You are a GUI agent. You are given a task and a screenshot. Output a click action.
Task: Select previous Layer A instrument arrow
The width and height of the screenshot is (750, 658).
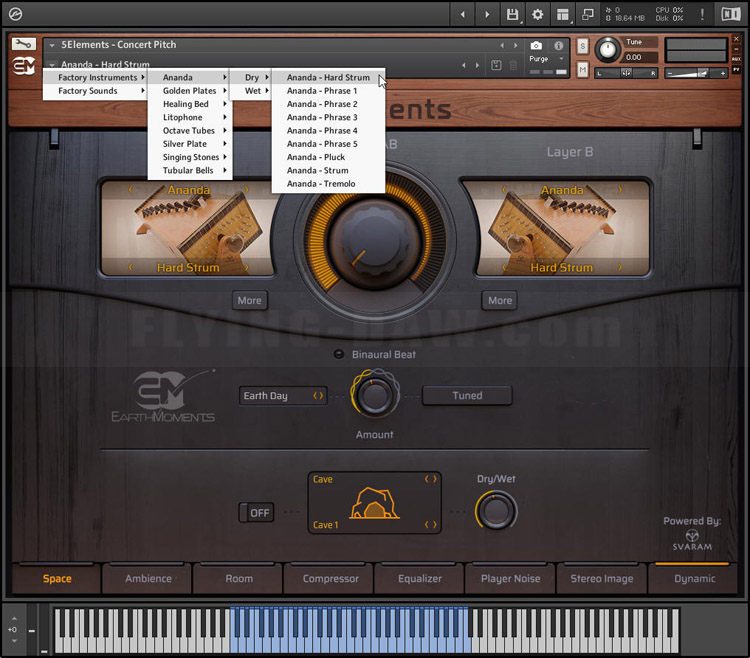[x=131, y=190]
